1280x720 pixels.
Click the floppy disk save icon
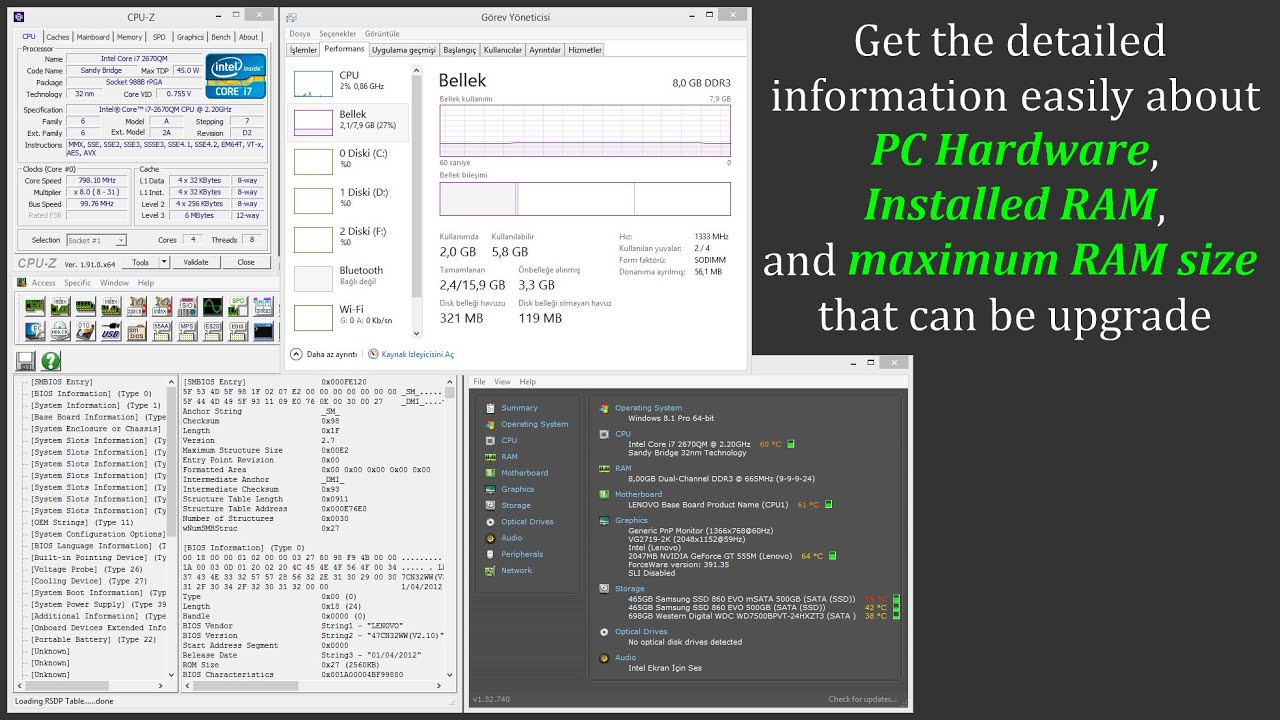point(25,361)
